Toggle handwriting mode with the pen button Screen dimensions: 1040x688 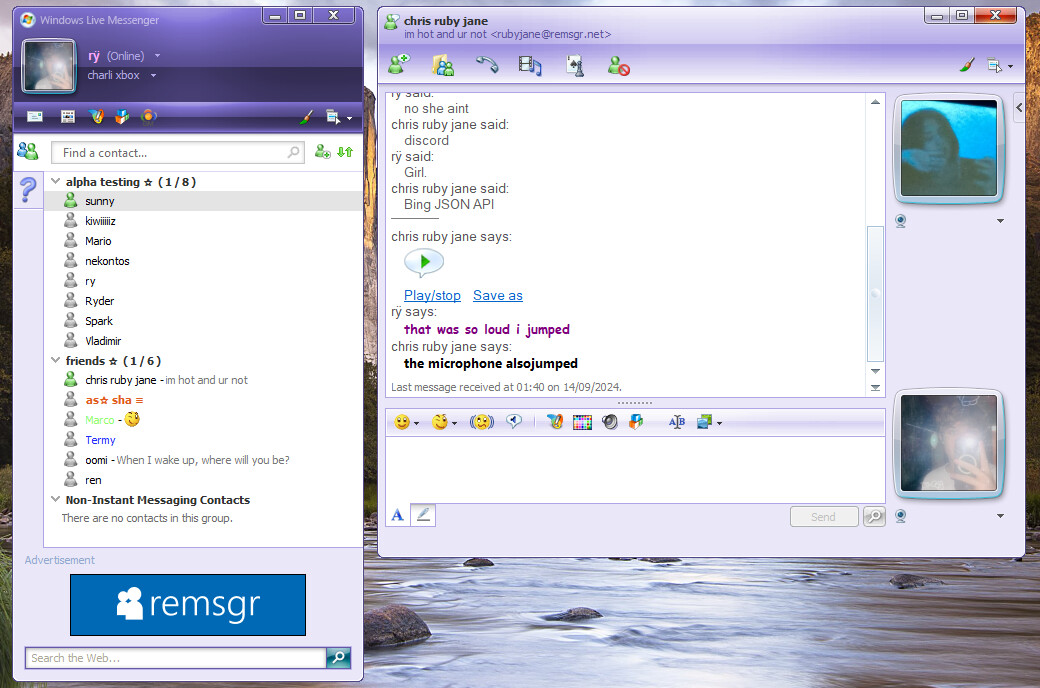423,515
